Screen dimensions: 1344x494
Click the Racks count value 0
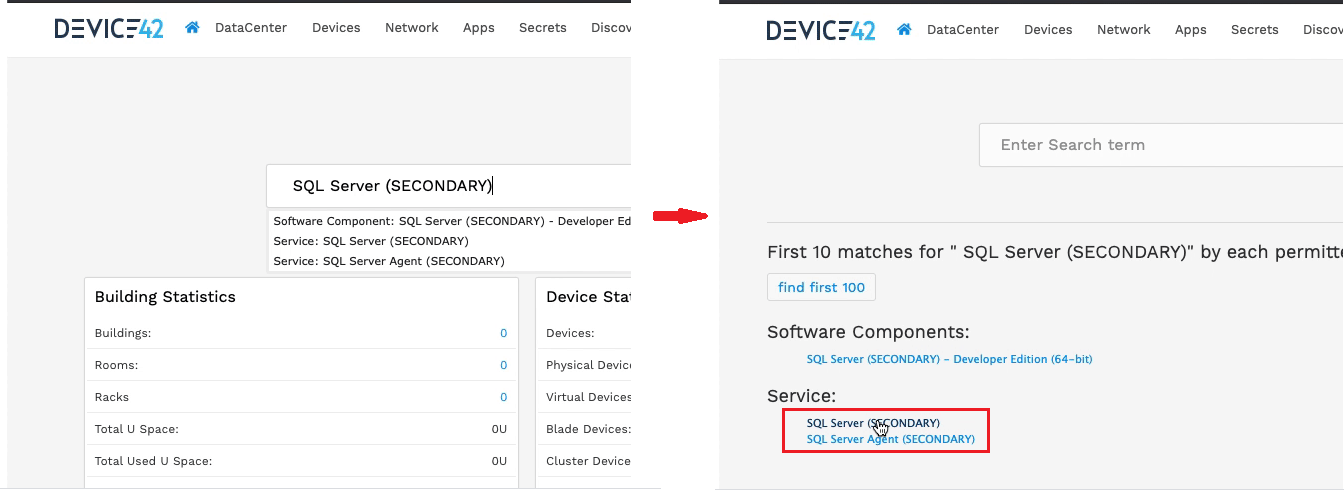point(504,397)
